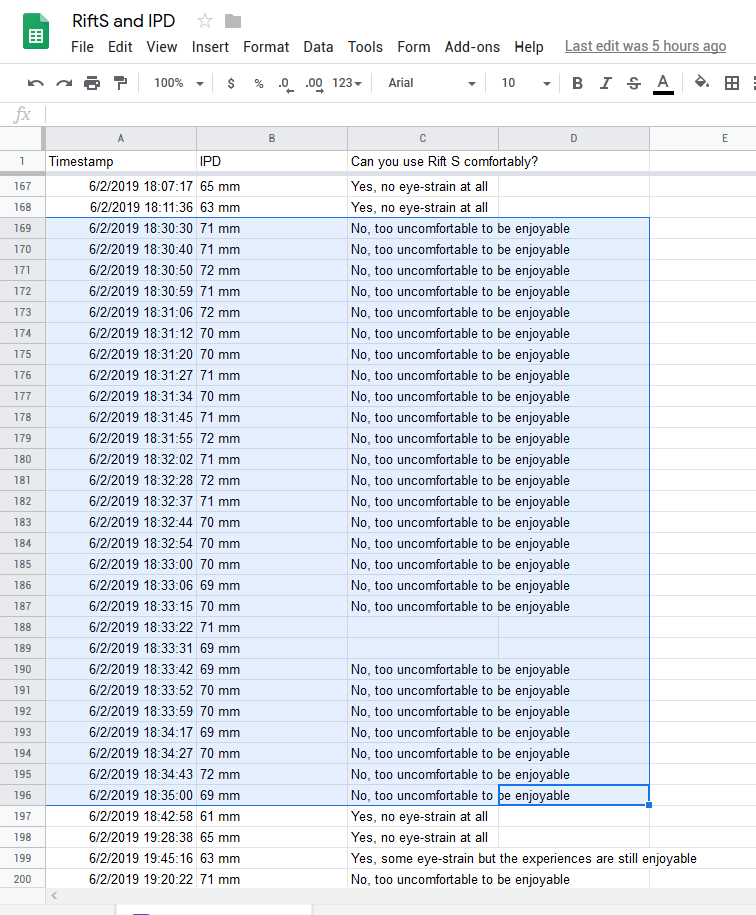Screen dimensions: 756x915
Task: Open the Arial font dropdown
Action: coord(432,83)
